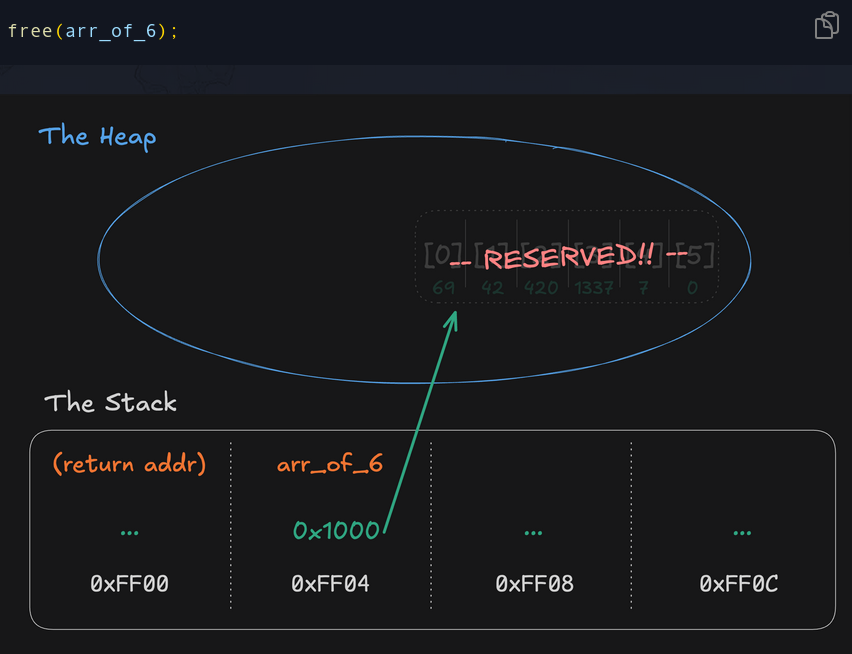Click the green arrowhead pointing at the heap

[453, 319]
